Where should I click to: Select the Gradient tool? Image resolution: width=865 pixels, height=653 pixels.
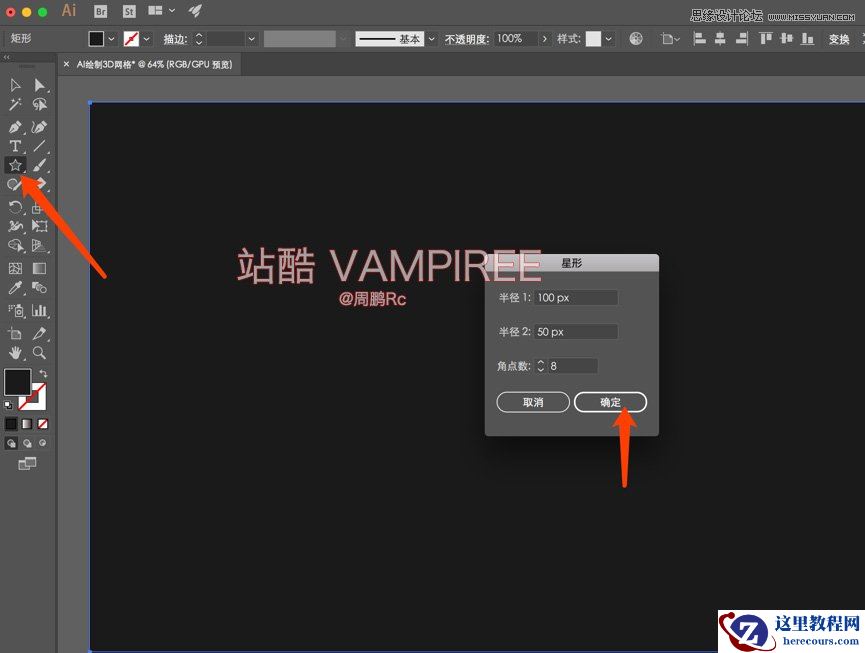point(39,269)
